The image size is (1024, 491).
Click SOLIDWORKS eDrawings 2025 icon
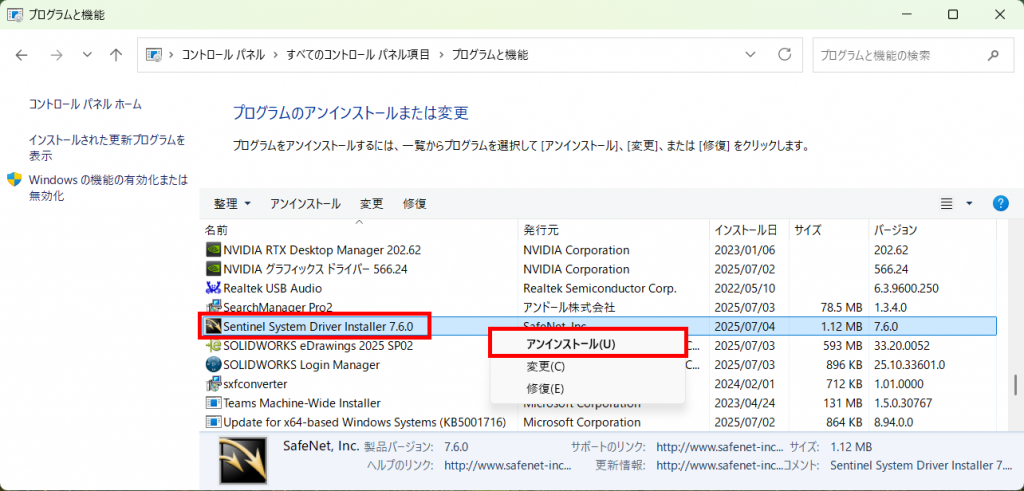[213, 345]
